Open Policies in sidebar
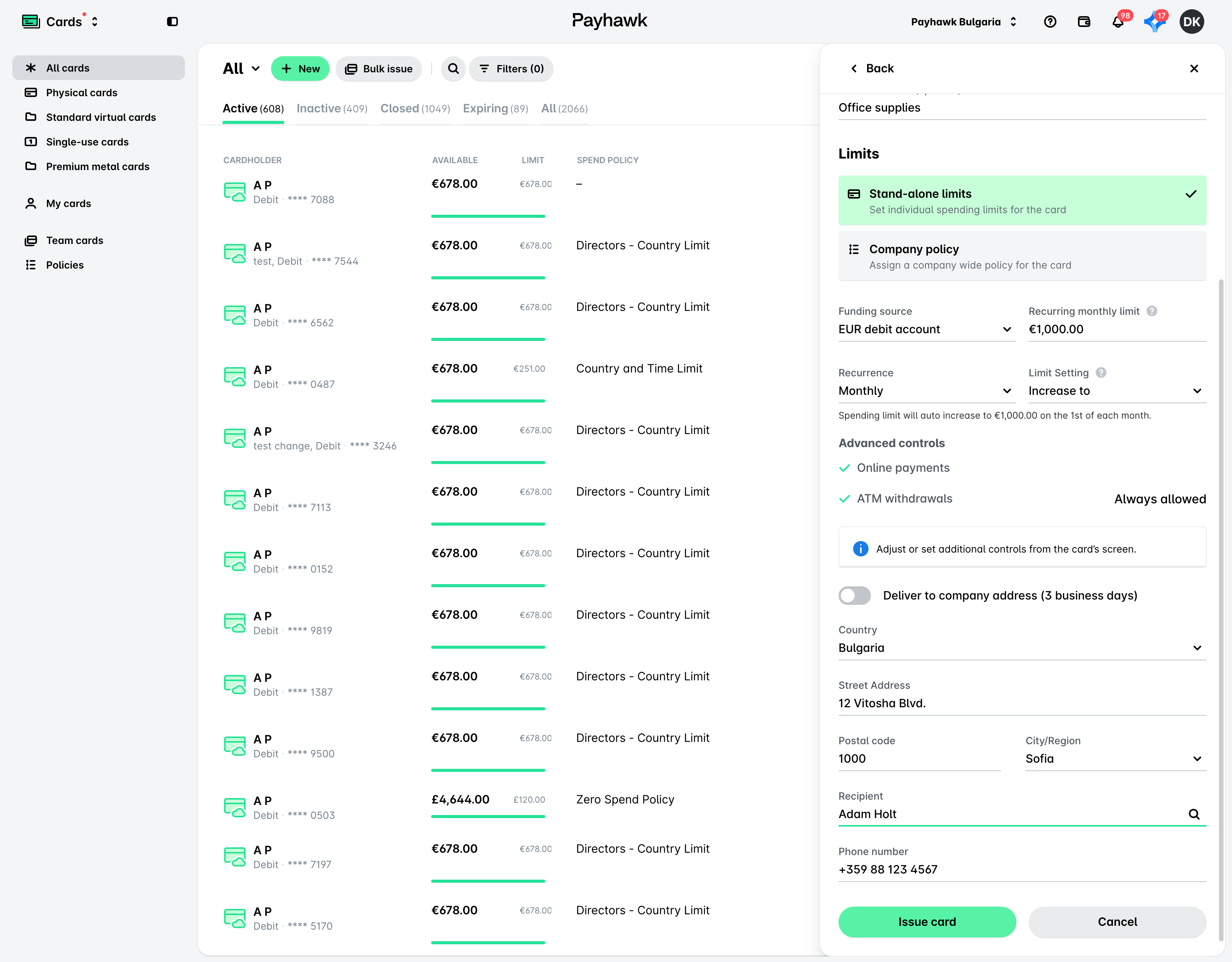Image resolution: width=1232 pixels, height=962 pixels. coord(99,264)
